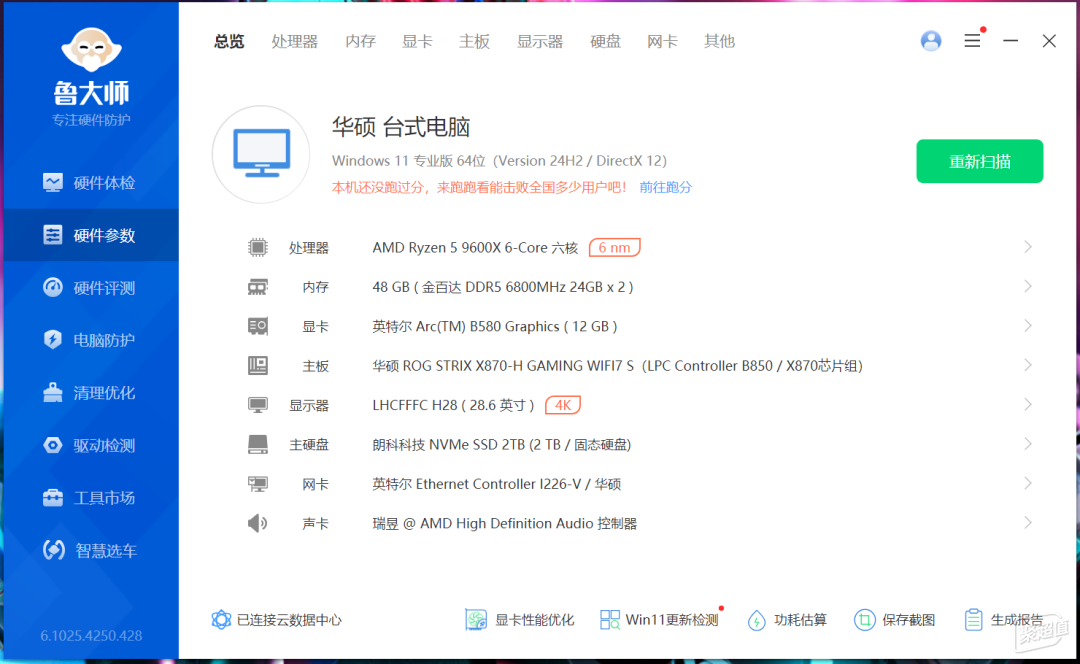Click the 网卡 network adapter icon
Image resolution: width=1080 pixels, height=664 pixels.
pyautogui.click(x=258, y=484)
